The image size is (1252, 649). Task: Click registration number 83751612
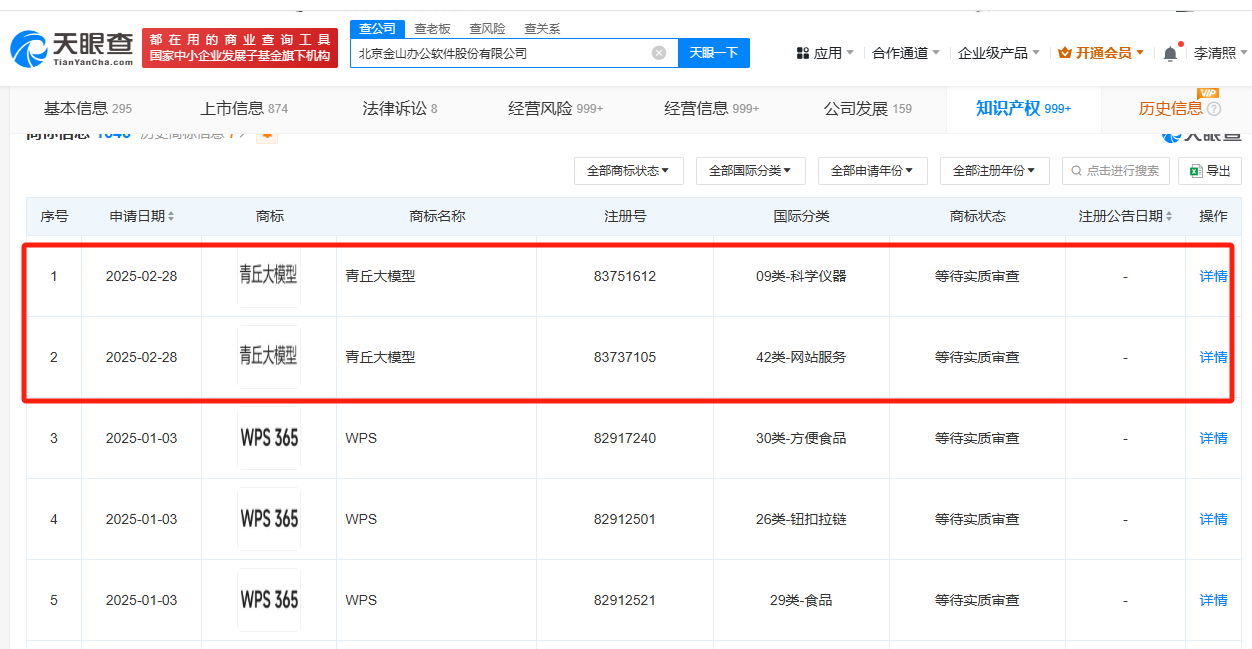[625, 276]
